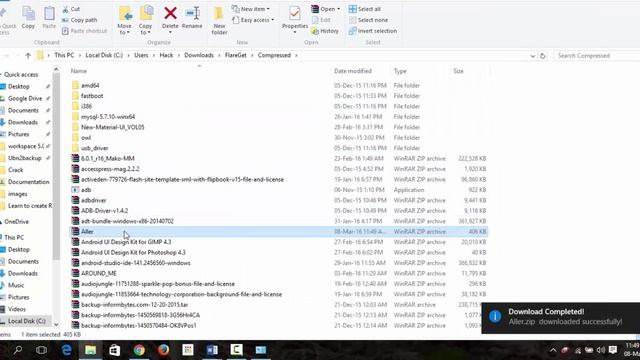This screenshot has height=360, width=640.
Task: Open Videos under This PC
Action: pos(17,309)
